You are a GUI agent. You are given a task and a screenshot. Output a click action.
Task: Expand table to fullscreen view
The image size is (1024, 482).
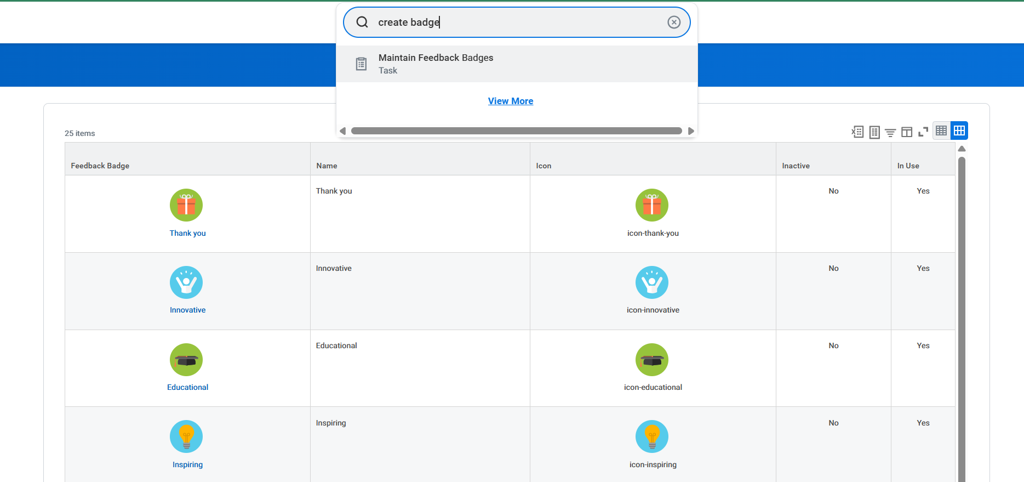point(923,132)
